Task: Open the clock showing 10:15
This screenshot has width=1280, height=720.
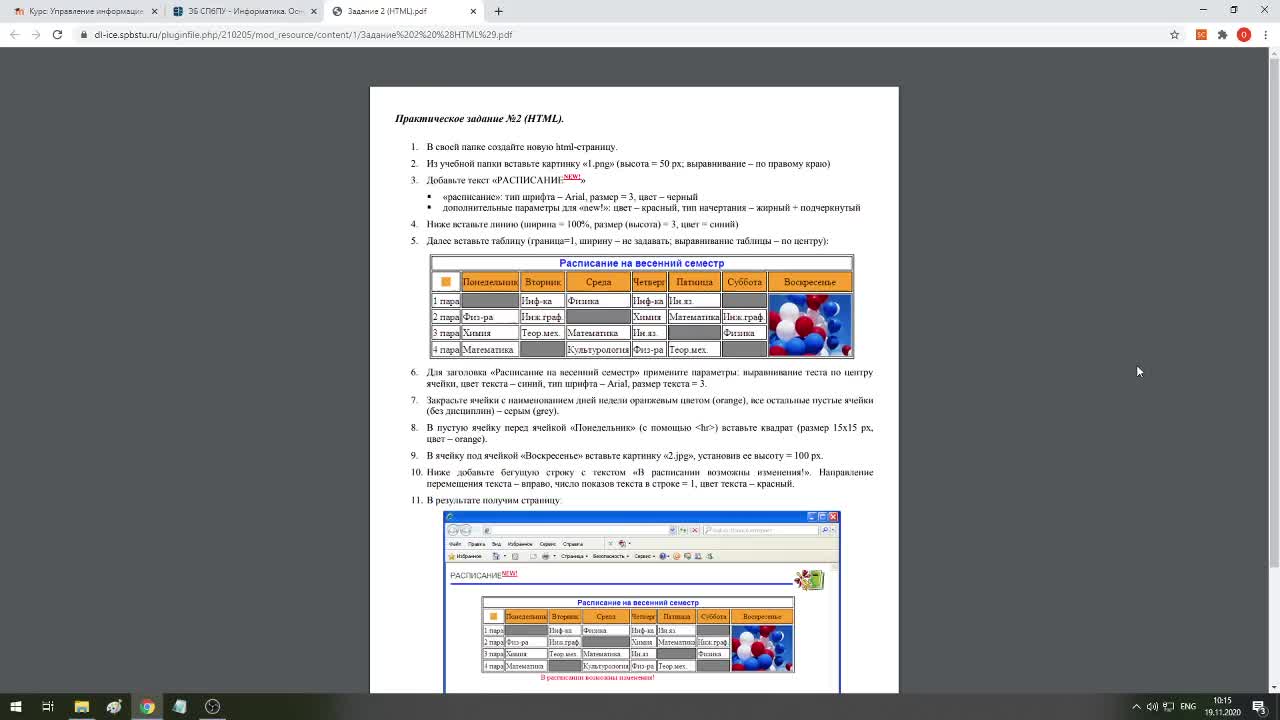Action: click(1222, 706)
